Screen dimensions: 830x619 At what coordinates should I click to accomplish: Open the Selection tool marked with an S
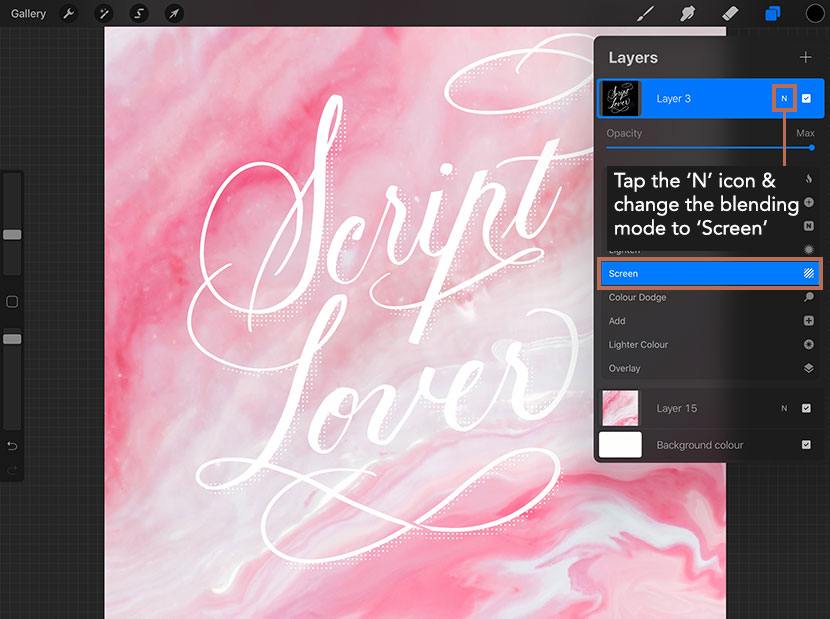tap(139, 13)
